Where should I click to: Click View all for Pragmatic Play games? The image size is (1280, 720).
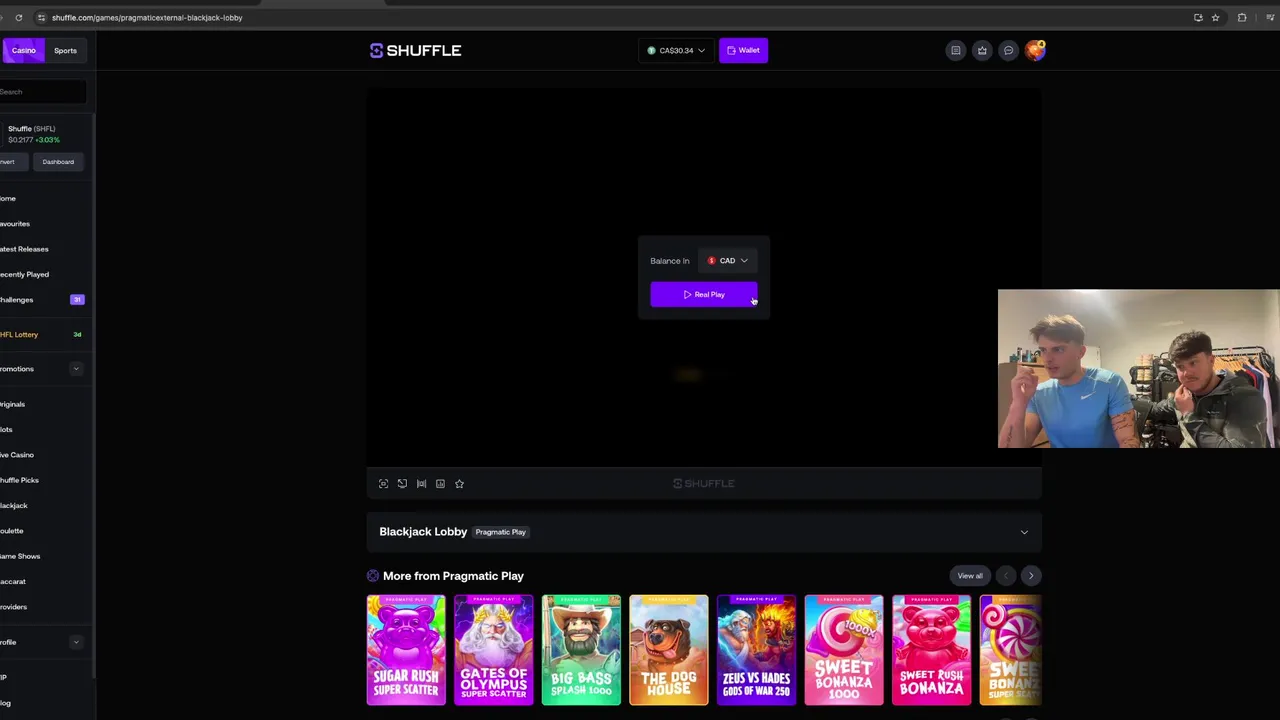pos(970,576)
